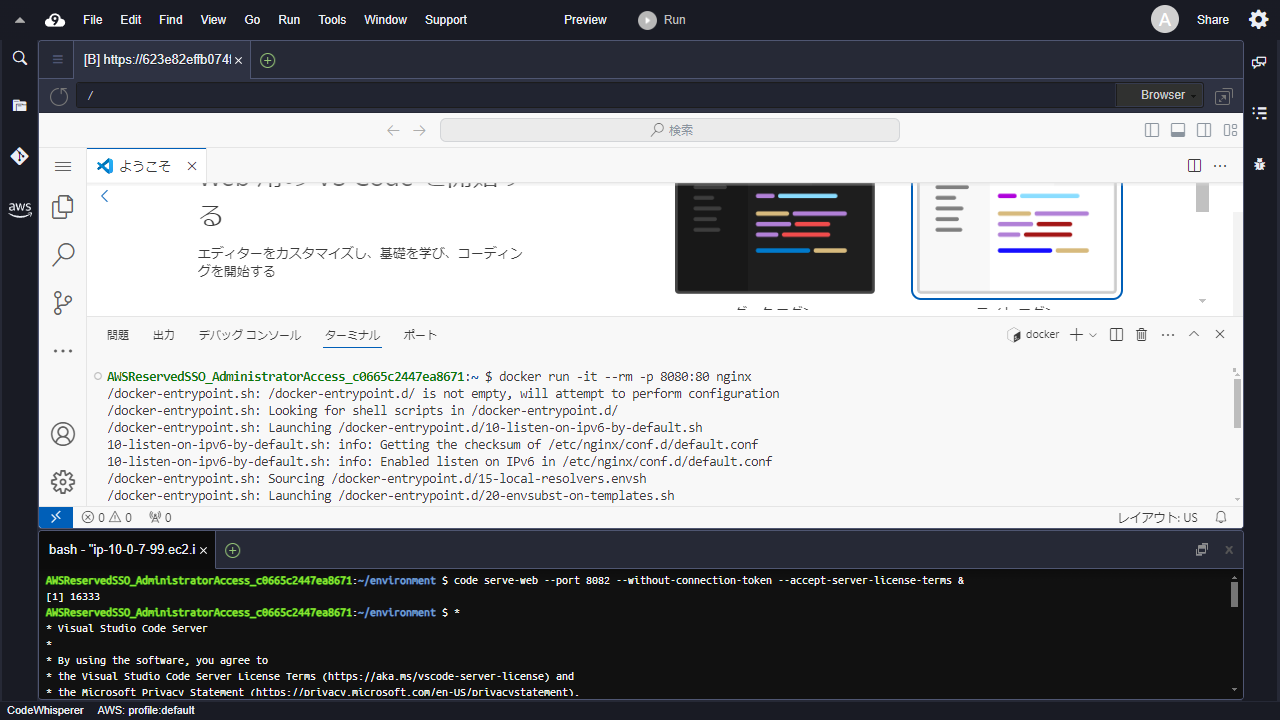Open VS Code Search in activity bar

pos(63,254)
